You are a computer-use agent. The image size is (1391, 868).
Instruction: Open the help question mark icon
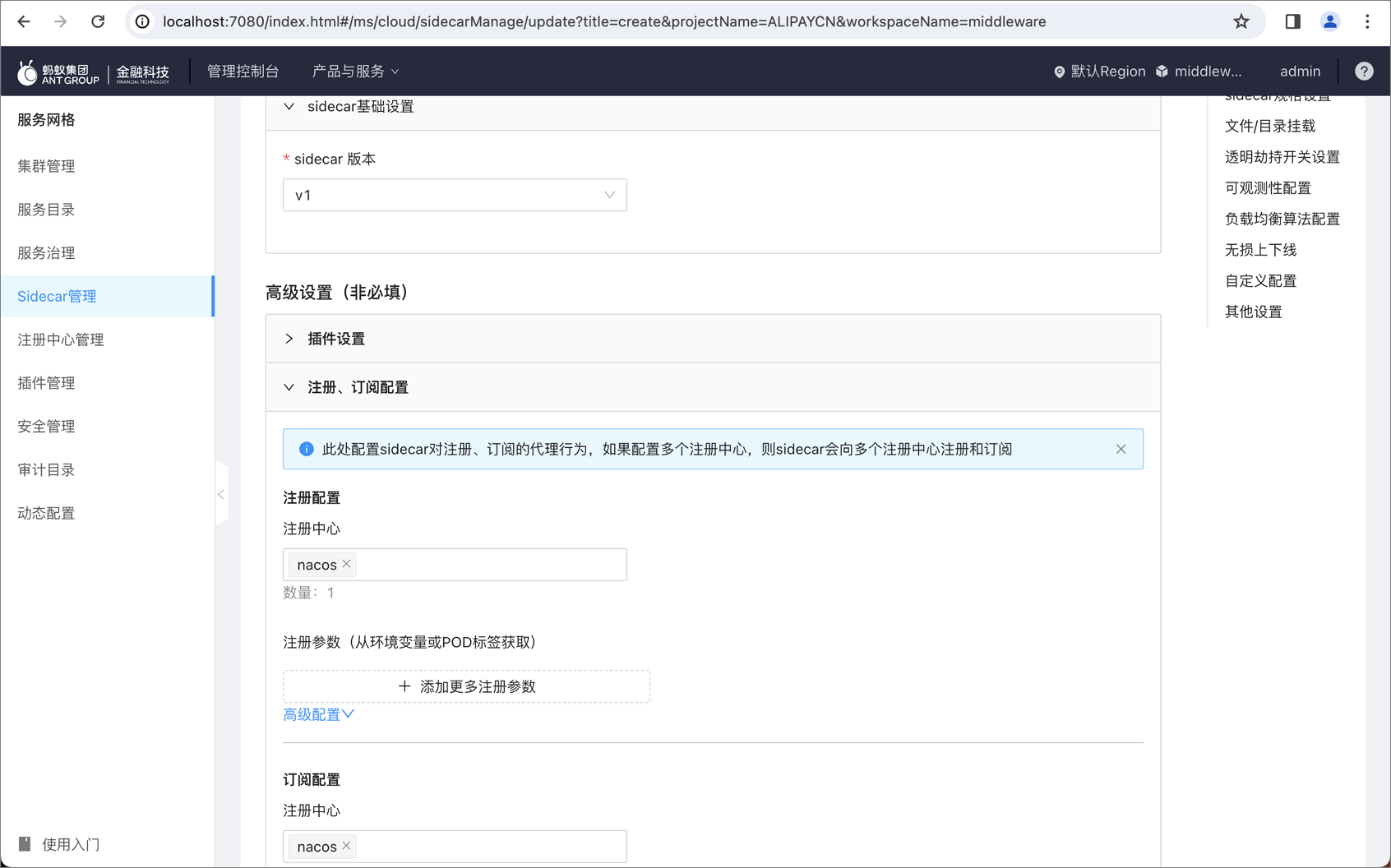[x=1364, y=72]
